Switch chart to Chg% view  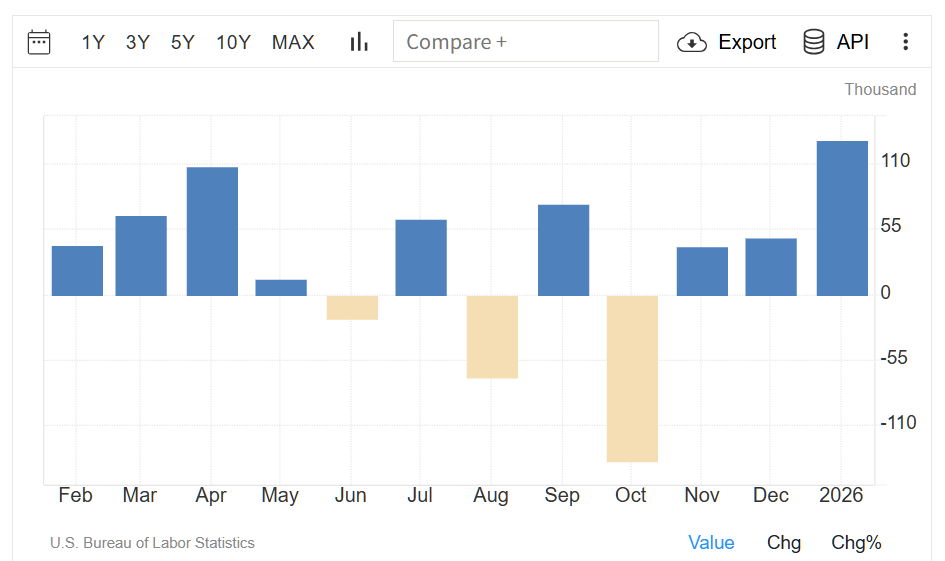[856, 543]
